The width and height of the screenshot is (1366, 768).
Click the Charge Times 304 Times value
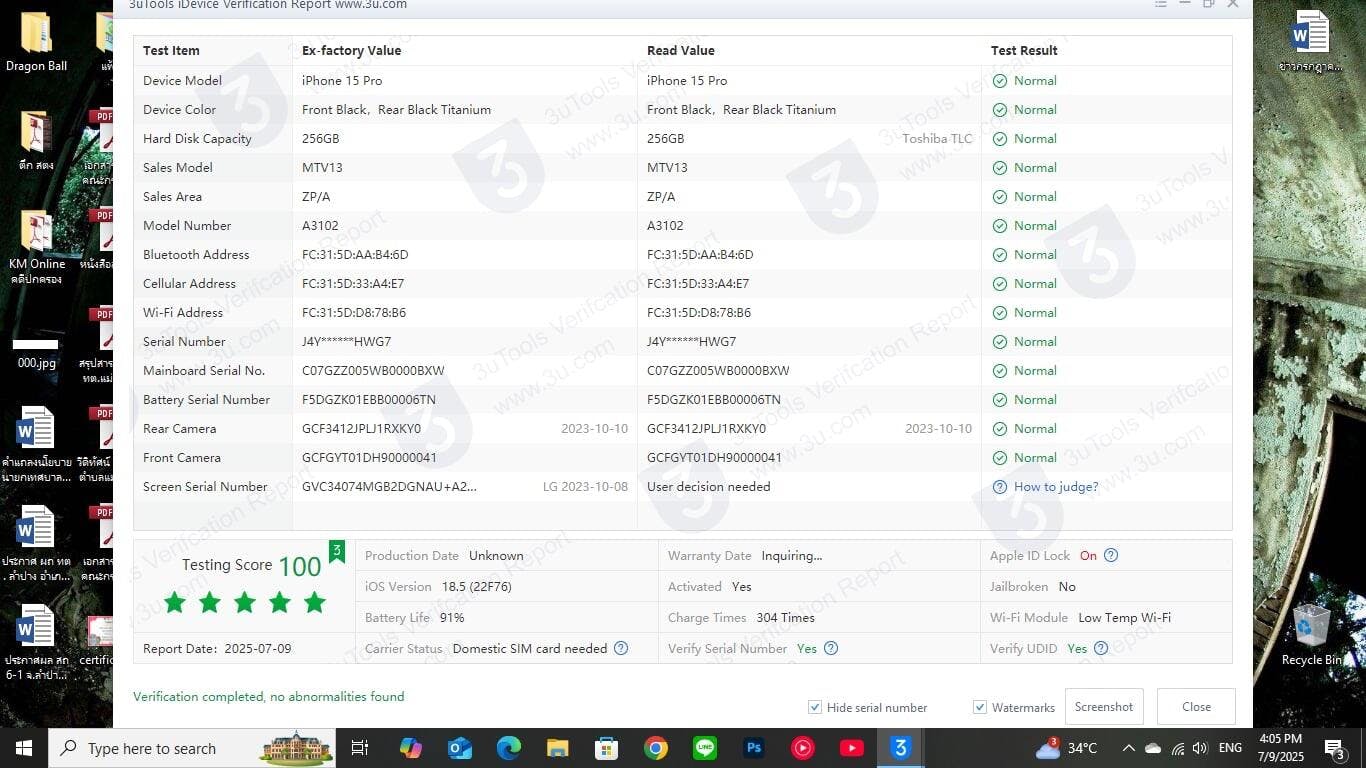[785, 618]
